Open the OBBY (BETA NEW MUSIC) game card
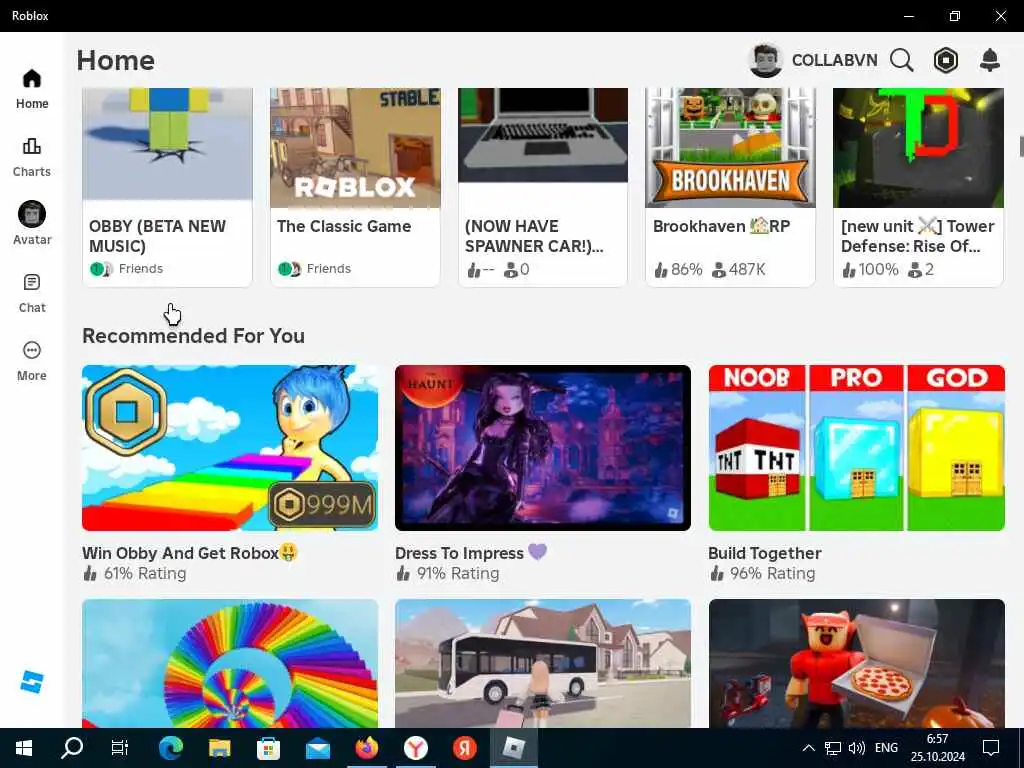The width and height of the screenshot is (1024, 768). coord(167,188)
